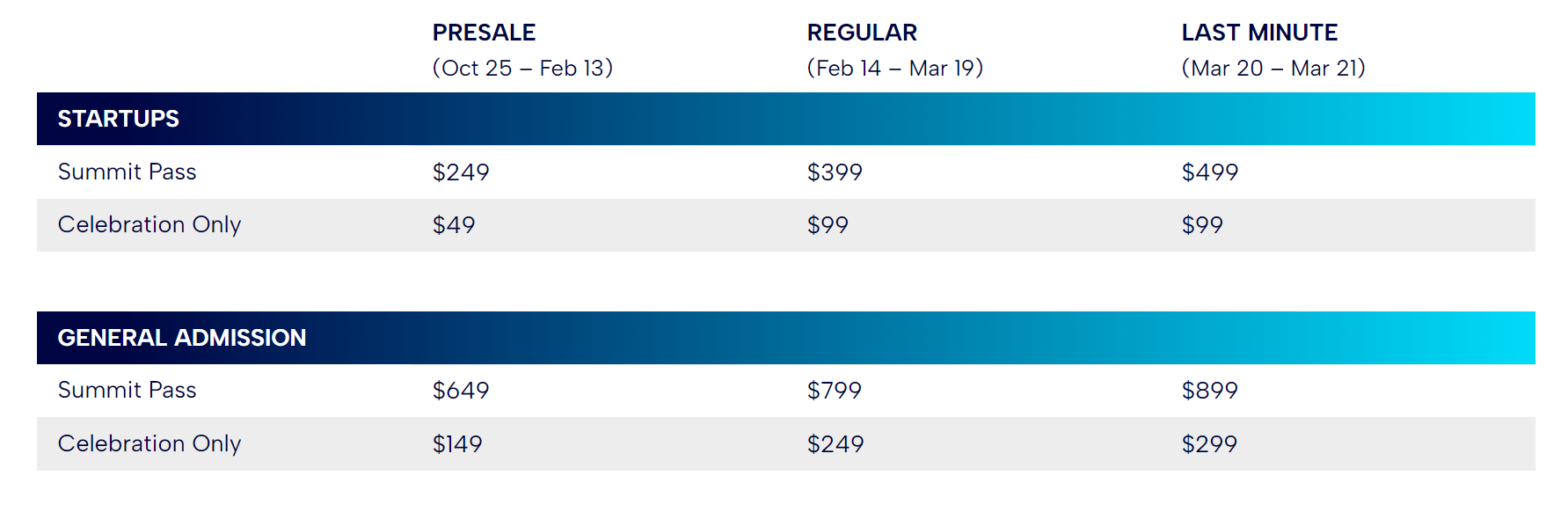The height and width of the screenshot is (505, 1568).
Task: Click the STARTUPS section header
Action: pyautogui.click(x=119, y=119)
